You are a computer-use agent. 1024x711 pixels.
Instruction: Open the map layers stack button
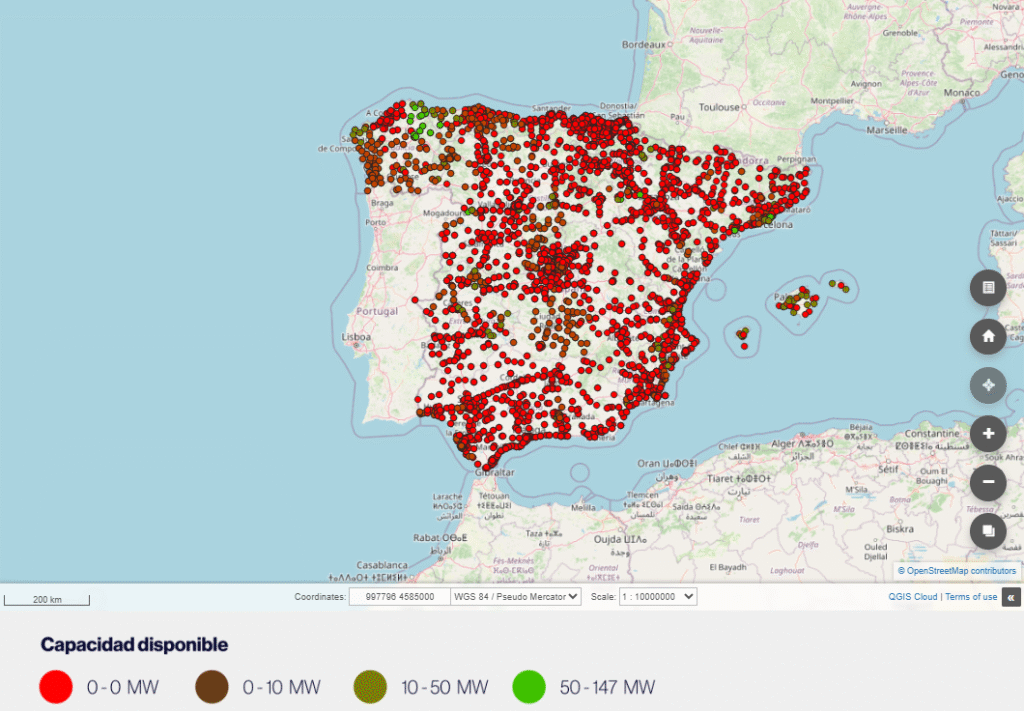(988, 530)
